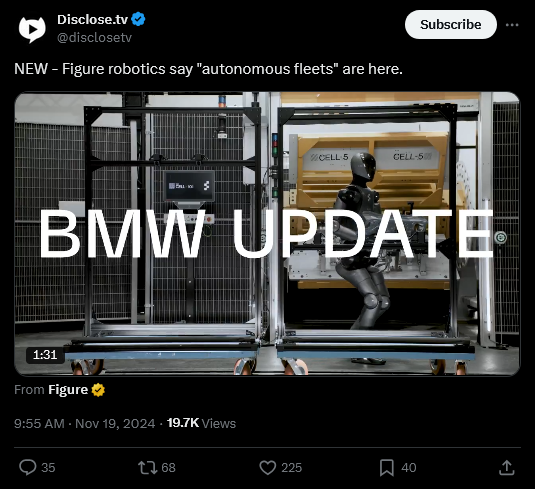Open the reply comment icon
535x489 pixels.
click(x=28, y=467)
